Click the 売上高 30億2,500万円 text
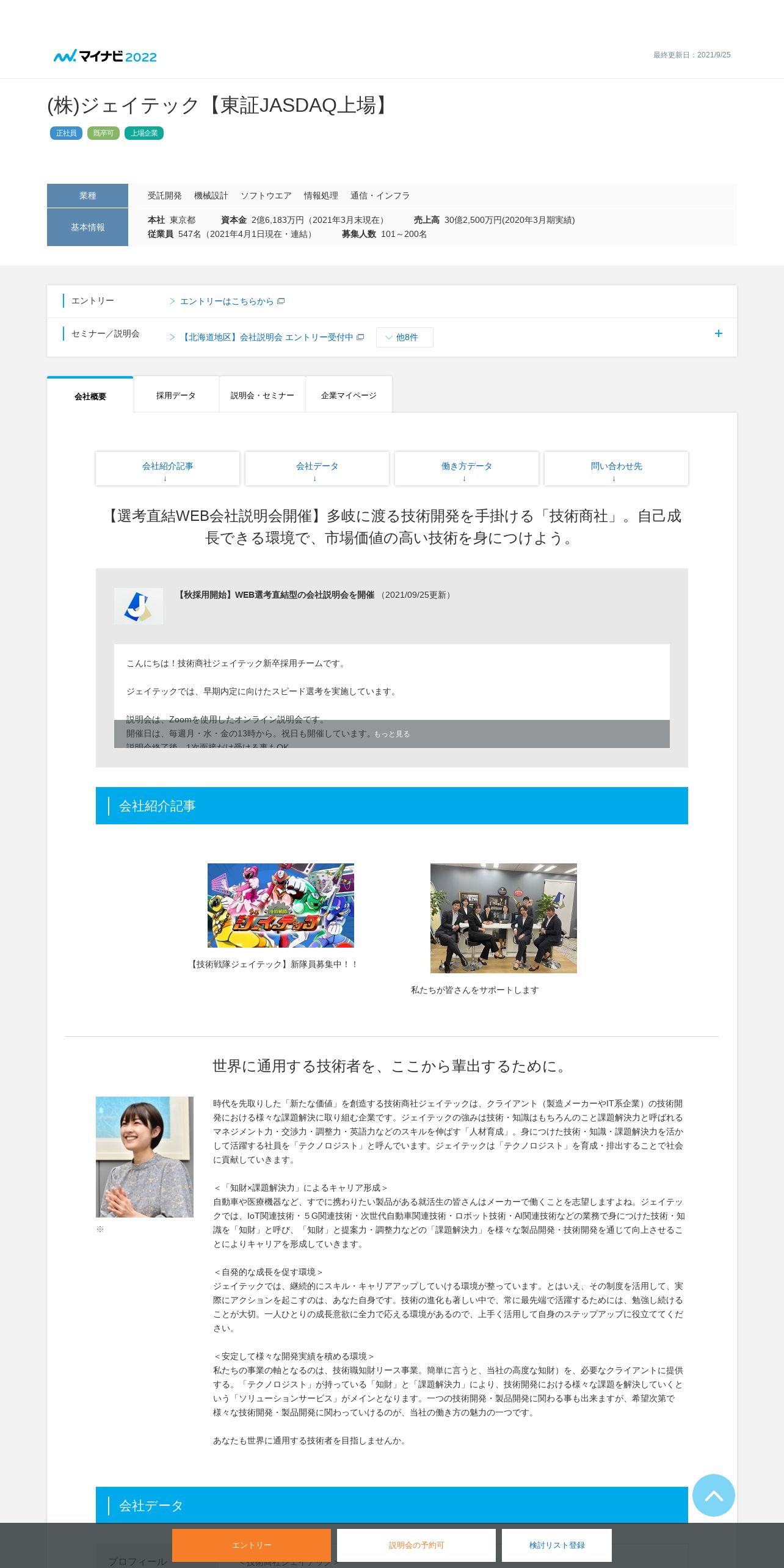Viewport: 784px width, 1568px height. (495, 220)
